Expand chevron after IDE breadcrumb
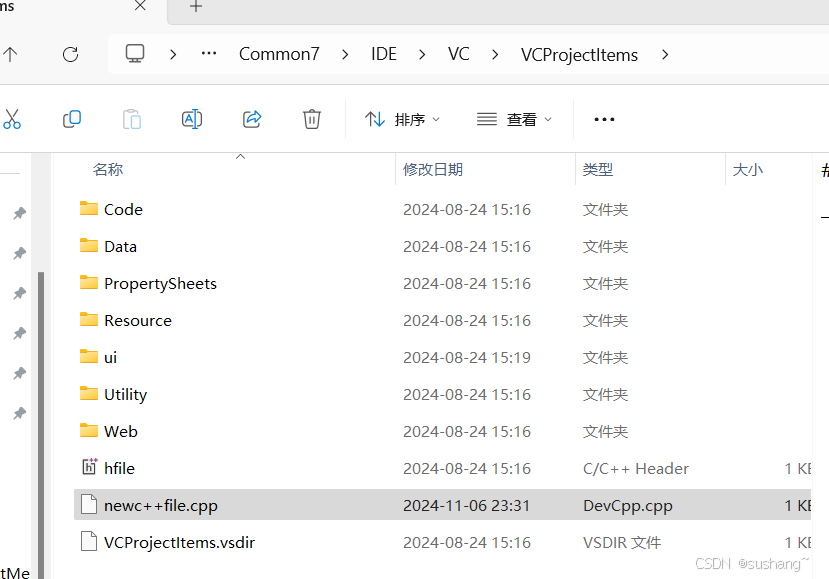 [x=422, y=54]
